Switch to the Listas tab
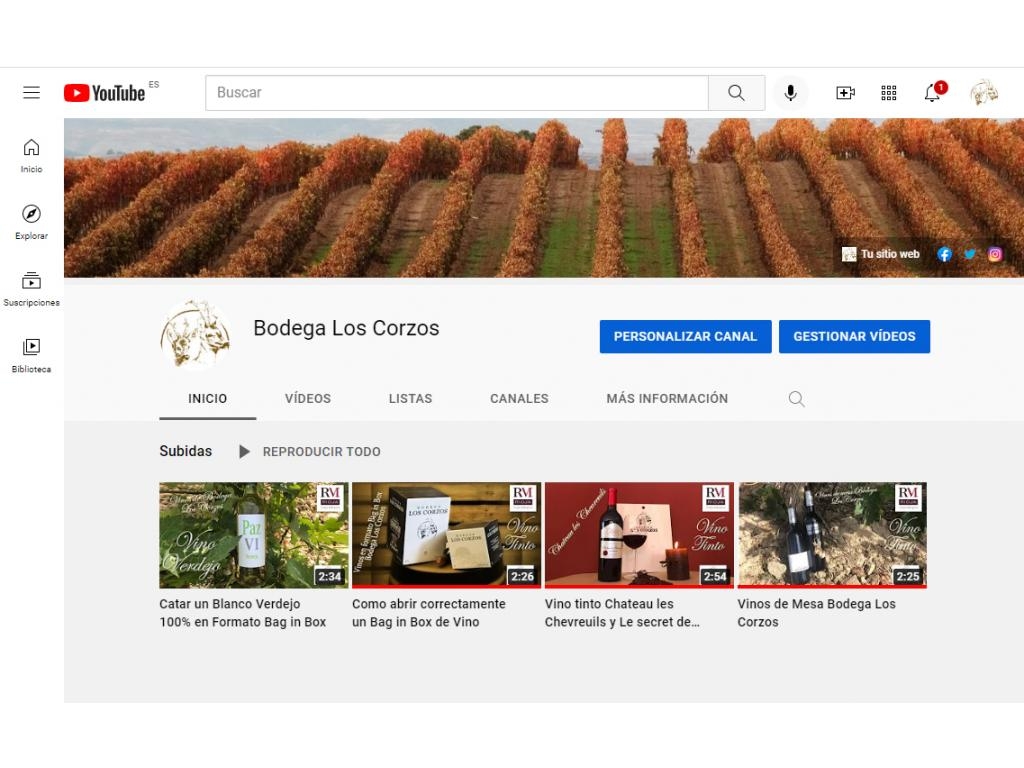Screen dimensions: 1024x768 point(410,398)
